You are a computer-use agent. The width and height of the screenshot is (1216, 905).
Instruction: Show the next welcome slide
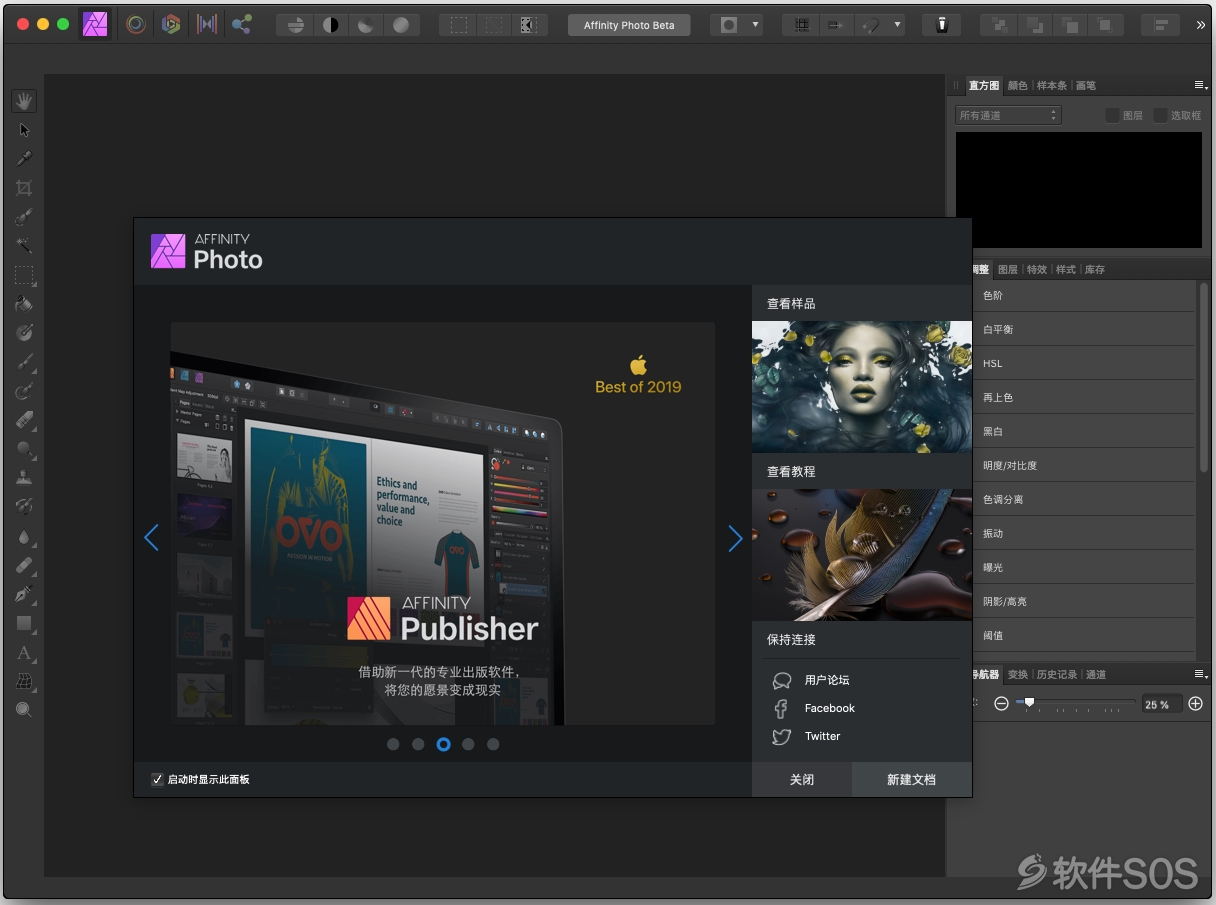(736, 538)
